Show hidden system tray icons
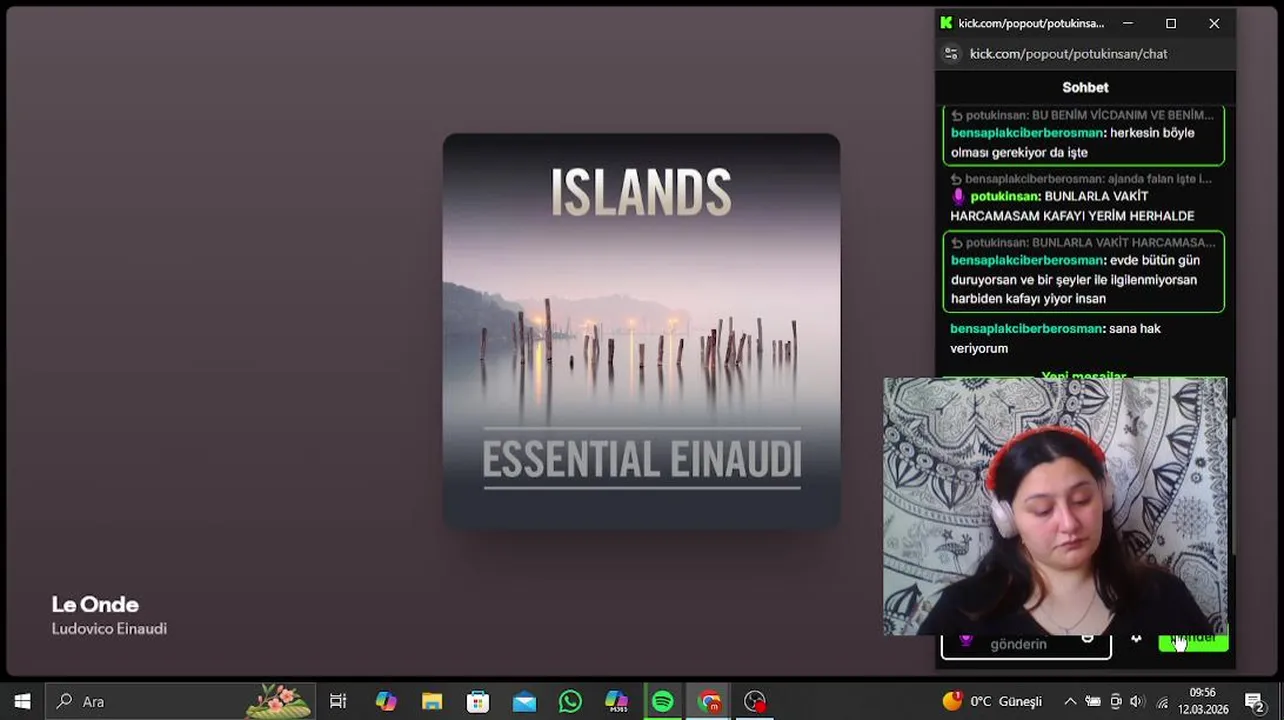 coord(1070,701)
